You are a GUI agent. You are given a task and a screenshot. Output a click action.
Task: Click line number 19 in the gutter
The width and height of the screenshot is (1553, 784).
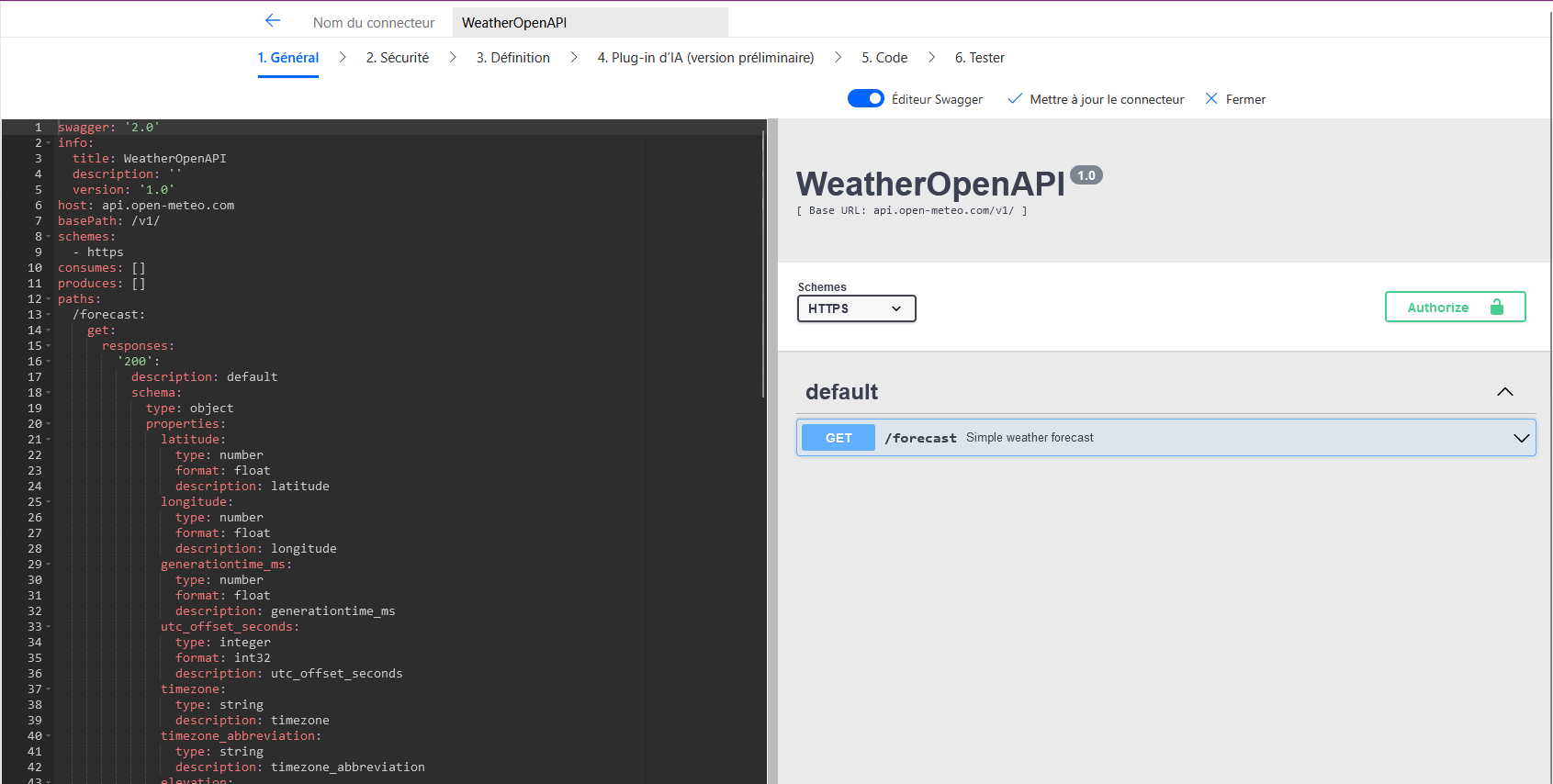(35, 409)
